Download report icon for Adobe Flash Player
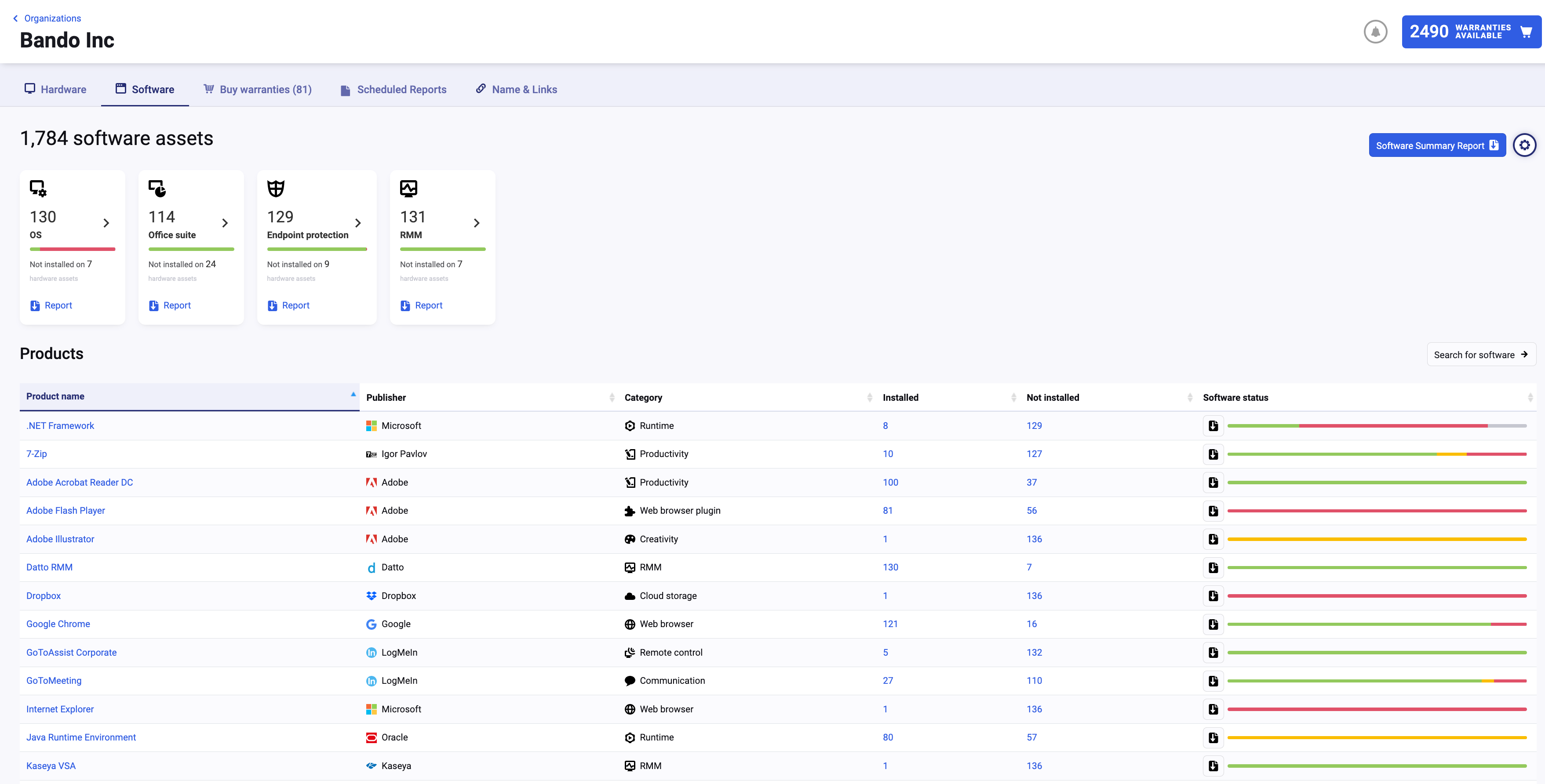This screenshot has width=1545, height=784. [x=1213, y=511]
